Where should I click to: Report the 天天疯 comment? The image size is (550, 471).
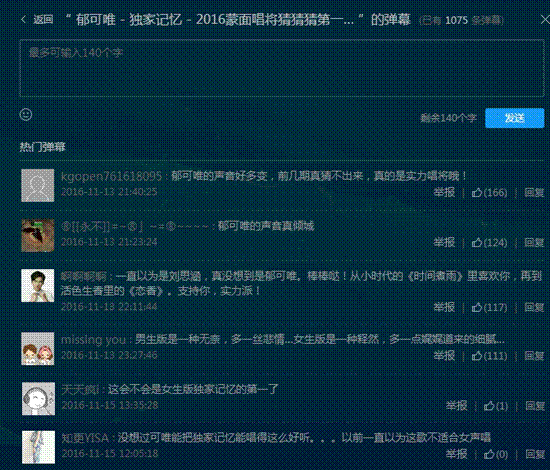click(x=456, y=406)
